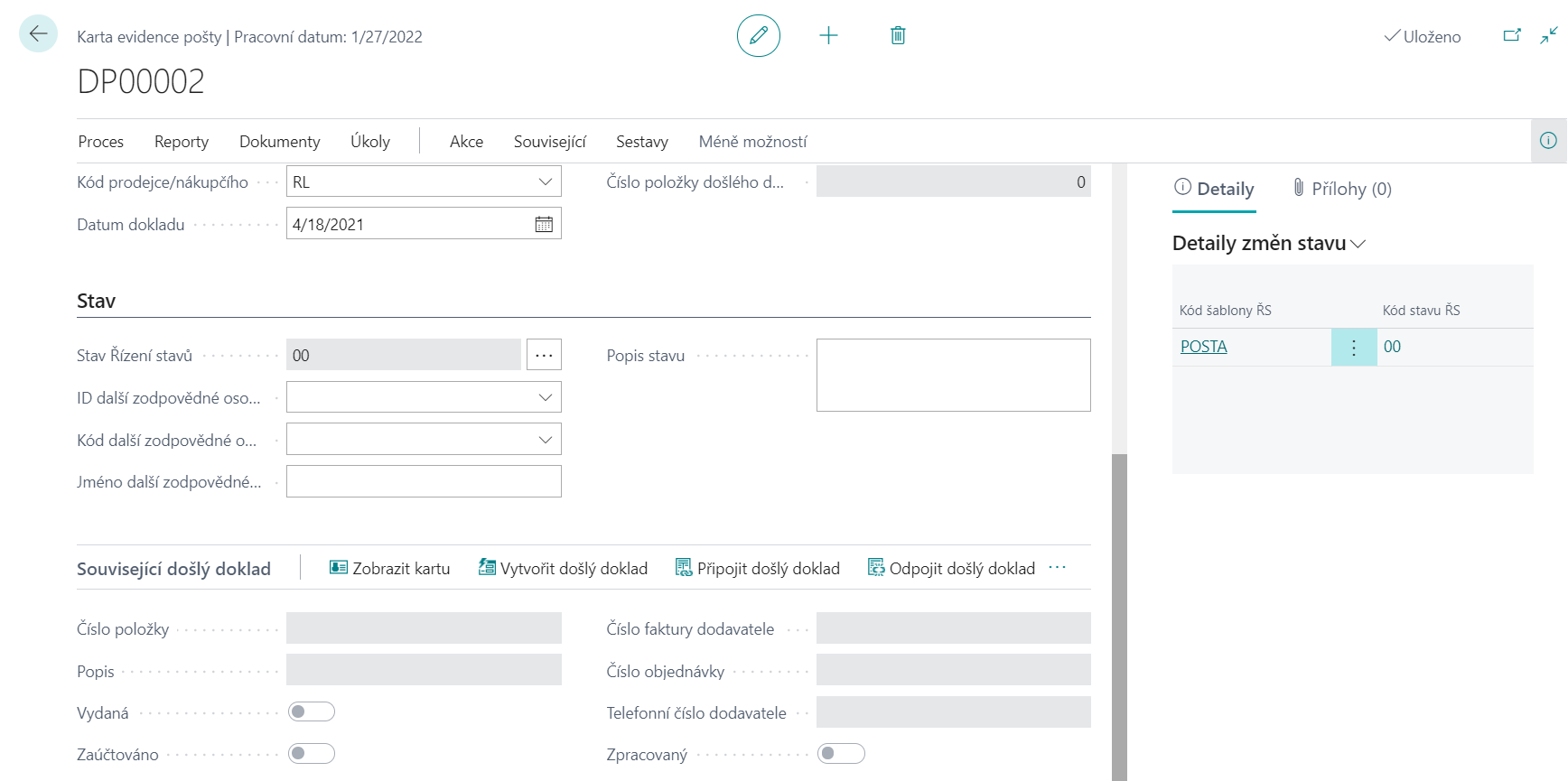Expand Kód prodejce/nákupčího dropdown
The height and width of the screenshot is (781, 1568).
545,182
